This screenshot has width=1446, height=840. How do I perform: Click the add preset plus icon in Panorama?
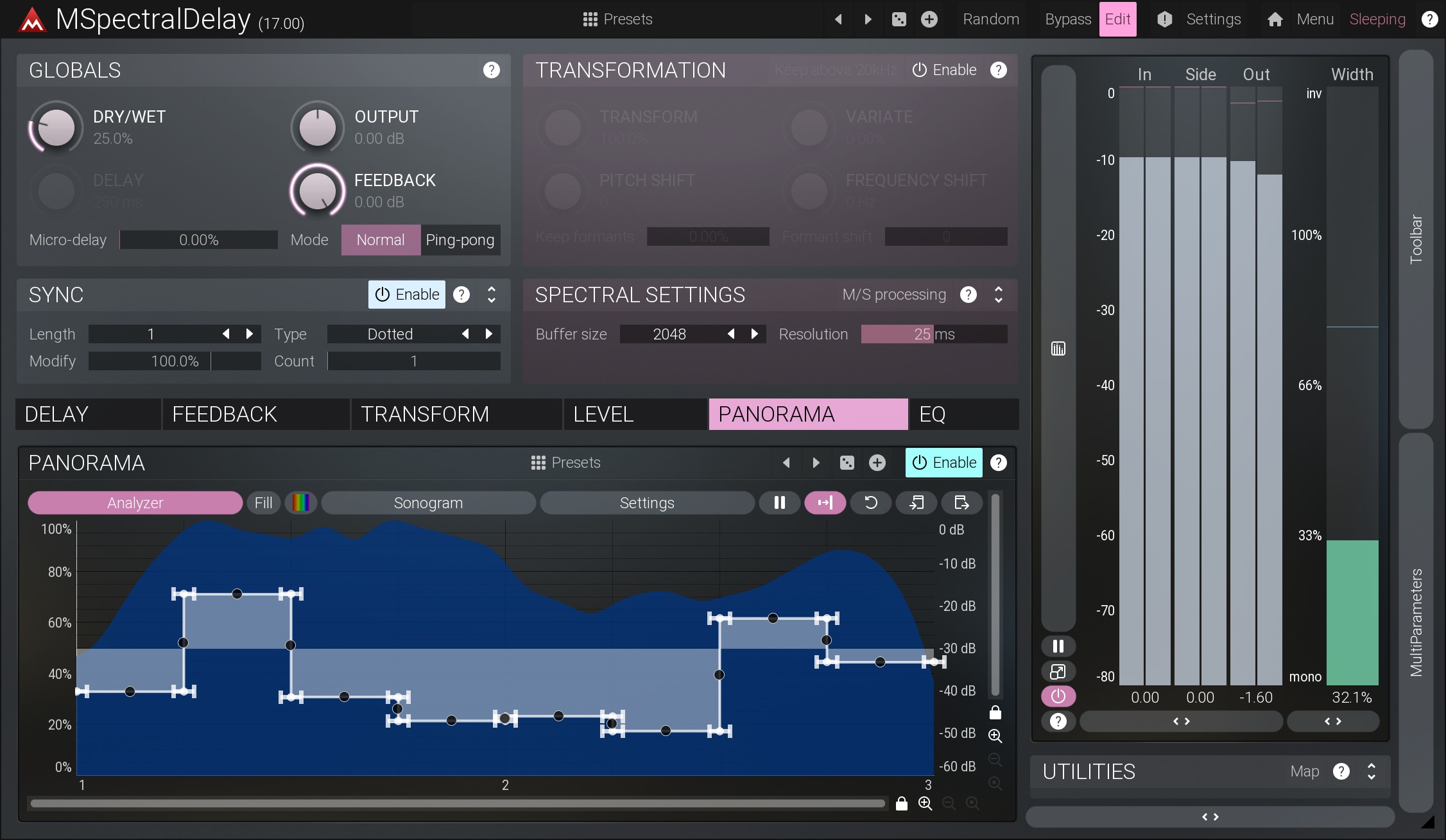point(877,463)
